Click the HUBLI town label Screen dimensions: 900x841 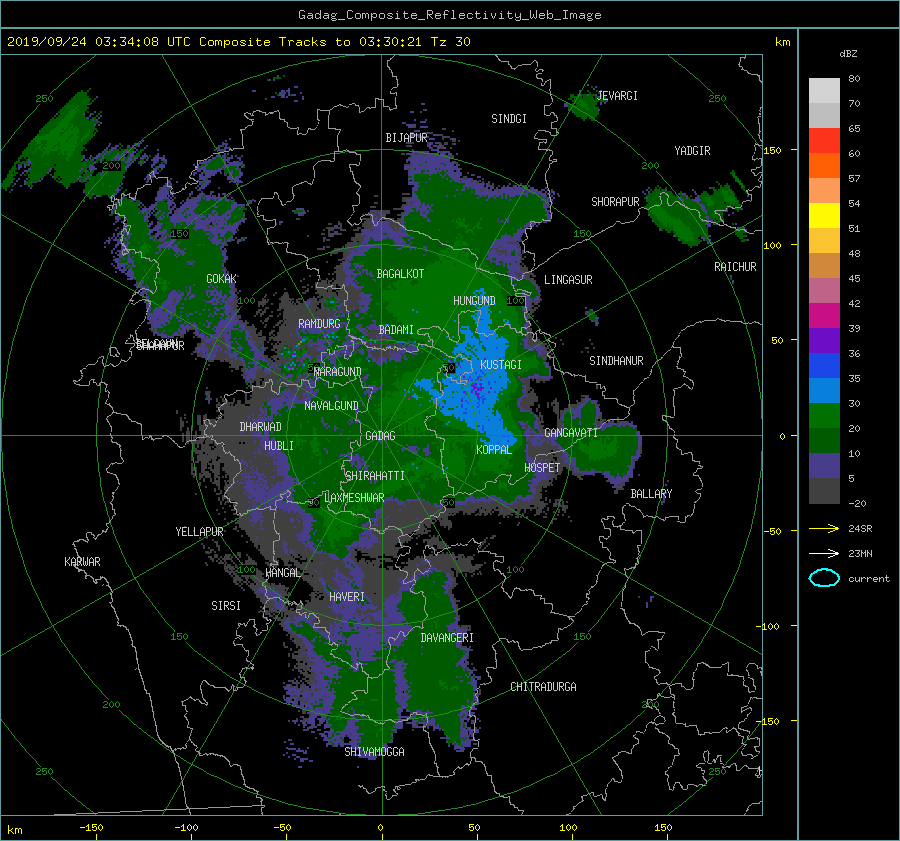coord(278,446)
